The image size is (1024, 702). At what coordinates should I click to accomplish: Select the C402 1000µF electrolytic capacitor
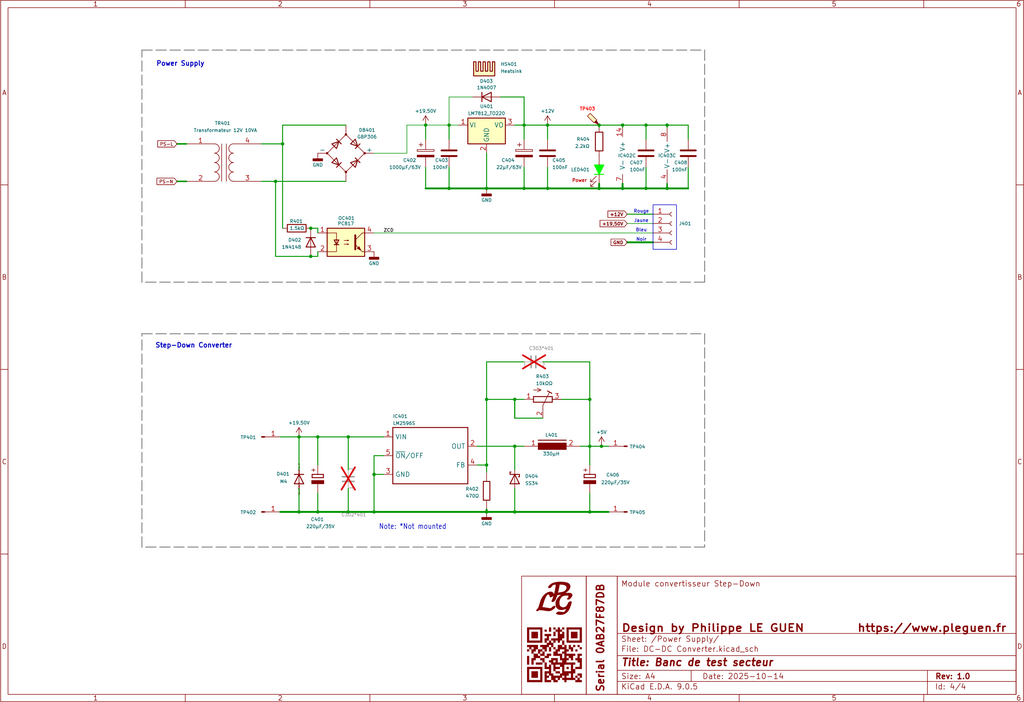(426, 153)
